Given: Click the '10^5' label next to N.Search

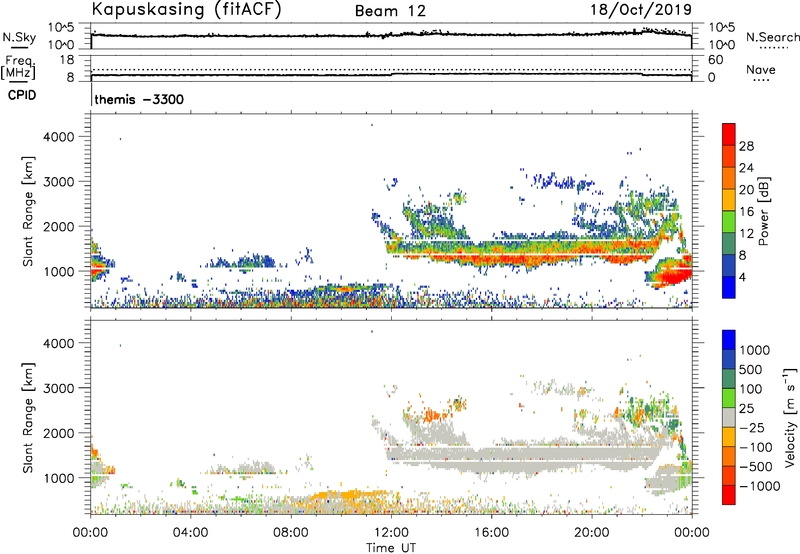Looking at the screenshot, I should point(722,27).
